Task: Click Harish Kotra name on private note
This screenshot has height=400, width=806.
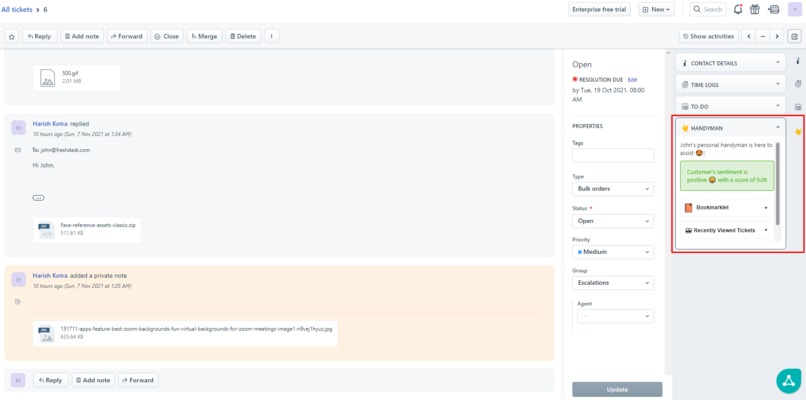Action: point(50,276)
